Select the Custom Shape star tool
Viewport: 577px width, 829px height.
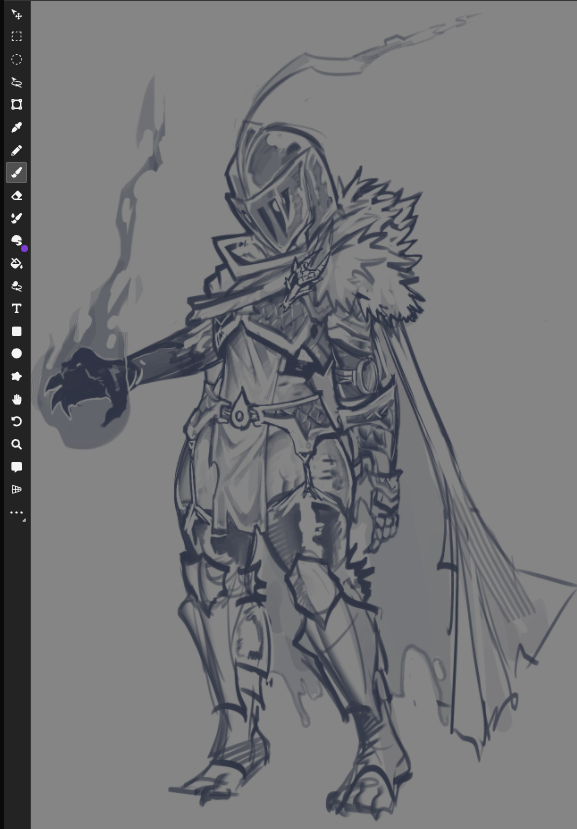coord(16,376)
